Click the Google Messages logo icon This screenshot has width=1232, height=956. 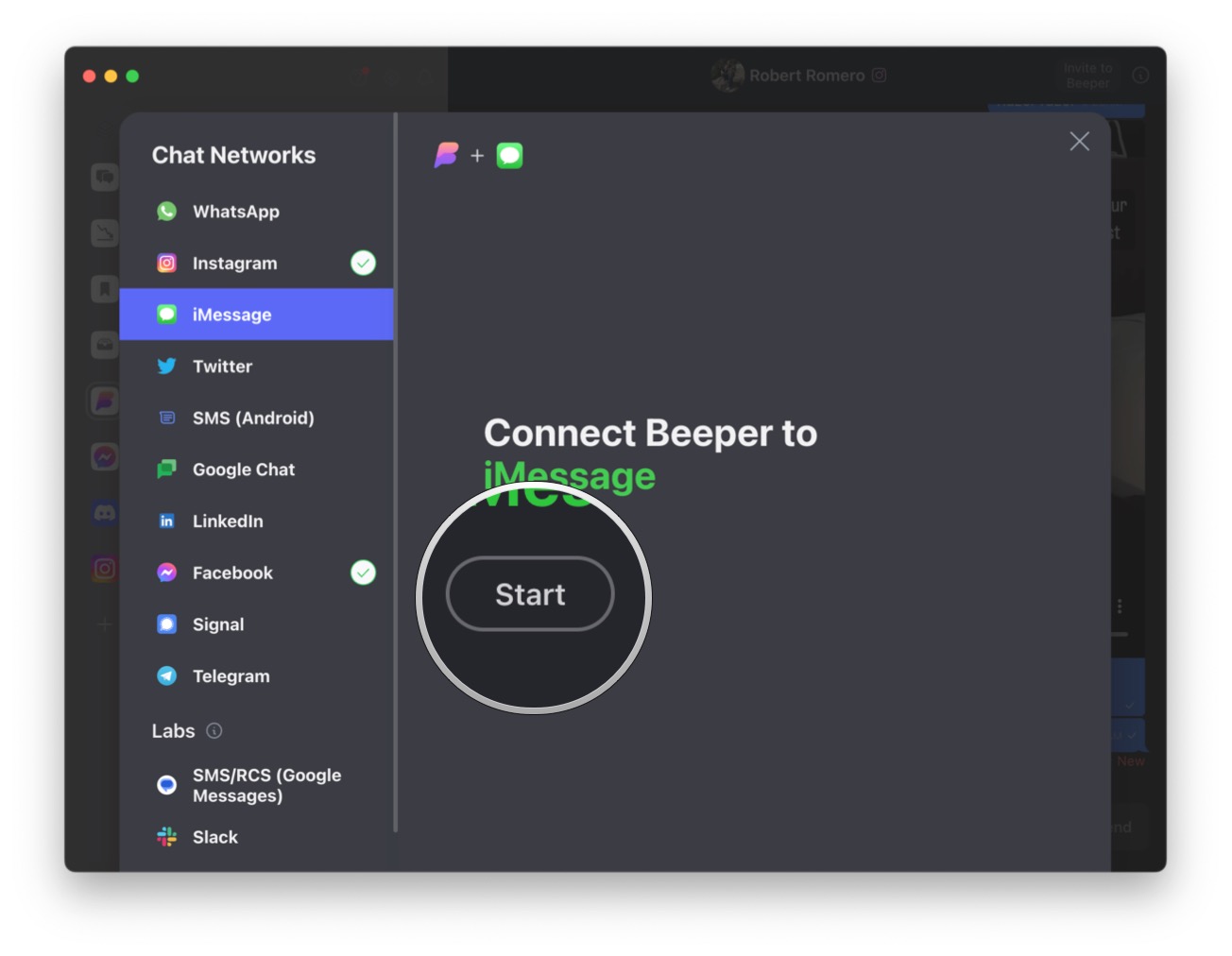167,785
